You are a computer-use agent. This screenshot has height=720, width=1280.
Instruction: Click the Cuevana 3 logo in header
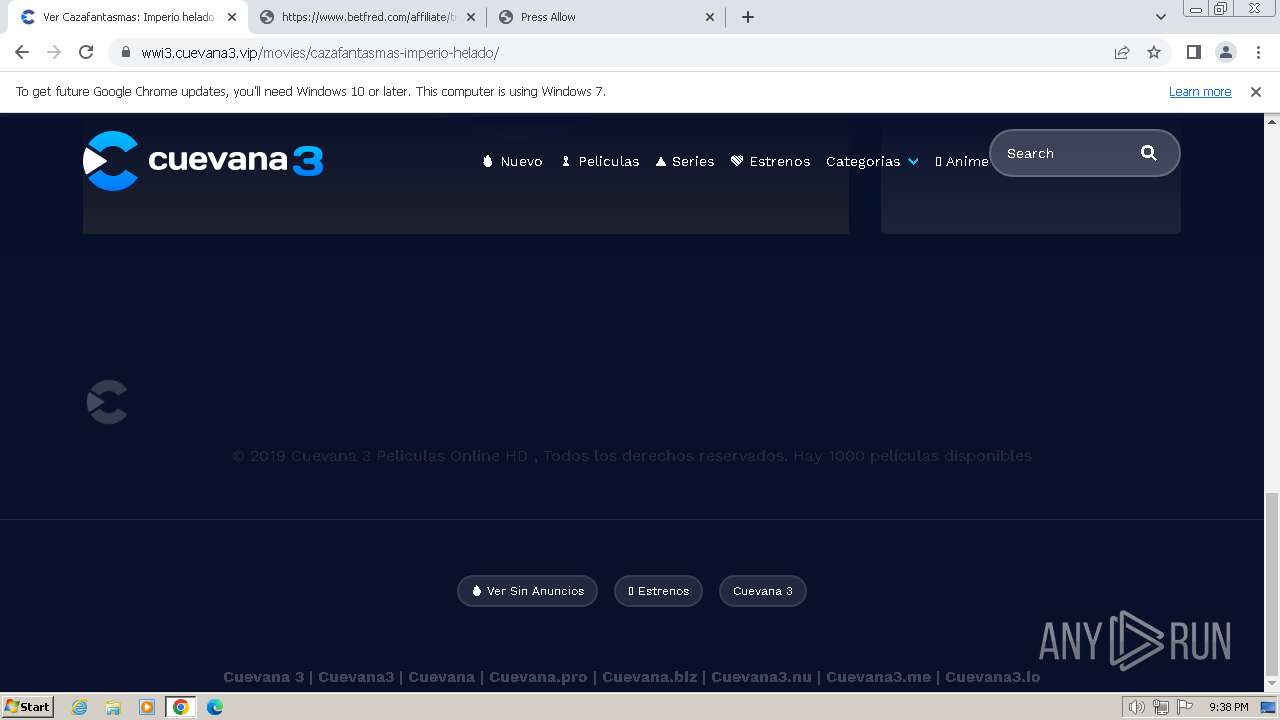click(x=203, y=160)
